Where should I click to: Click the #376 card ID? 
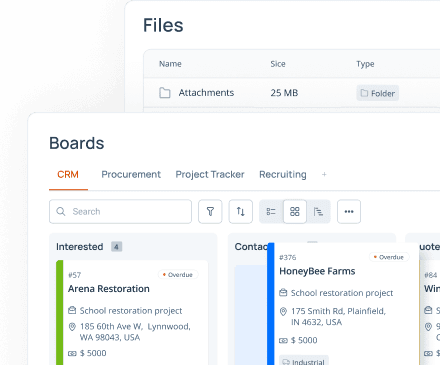pos(287,257)
